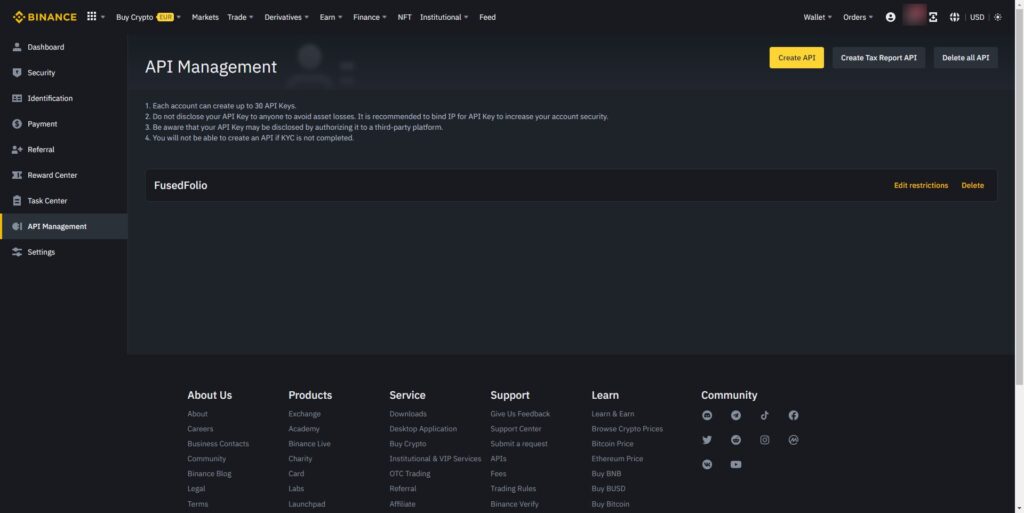Click the blurred account avatar in header
This screenshot has width=1024, height=513.
coord(914,15)
